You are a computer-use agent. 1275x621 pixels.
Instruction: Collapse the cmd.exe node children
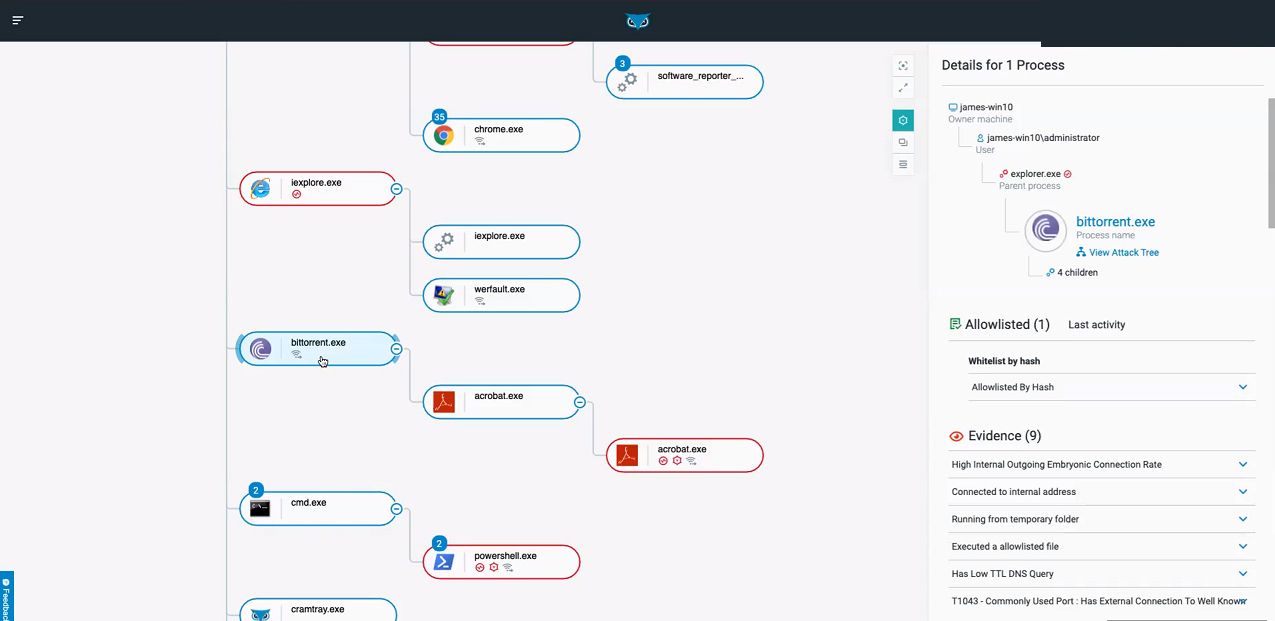tap(396, 509)
